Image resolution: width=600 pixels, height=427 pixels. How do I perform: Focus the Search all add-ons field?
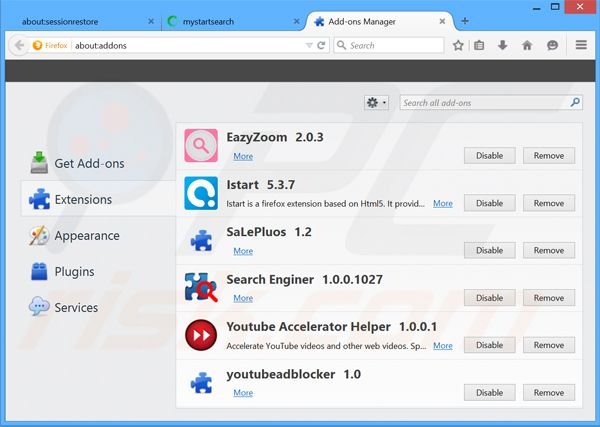(491, 103)
